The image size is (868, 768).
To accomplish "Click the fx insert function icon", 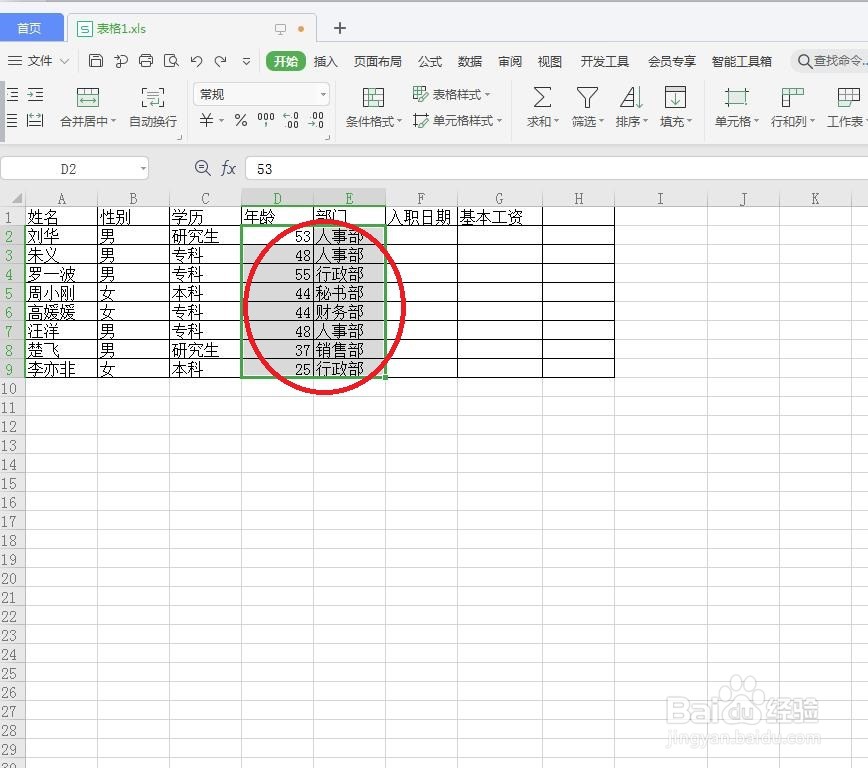I will click(x=228, y=168).
